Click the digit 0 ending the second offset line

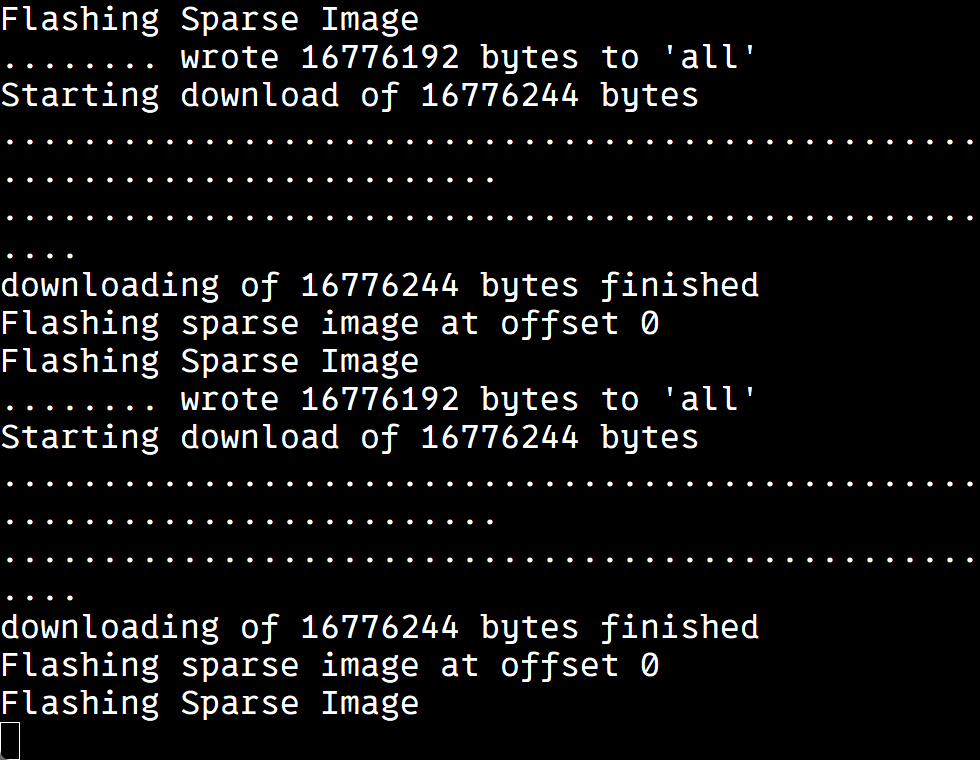click(x=649, y=666)
